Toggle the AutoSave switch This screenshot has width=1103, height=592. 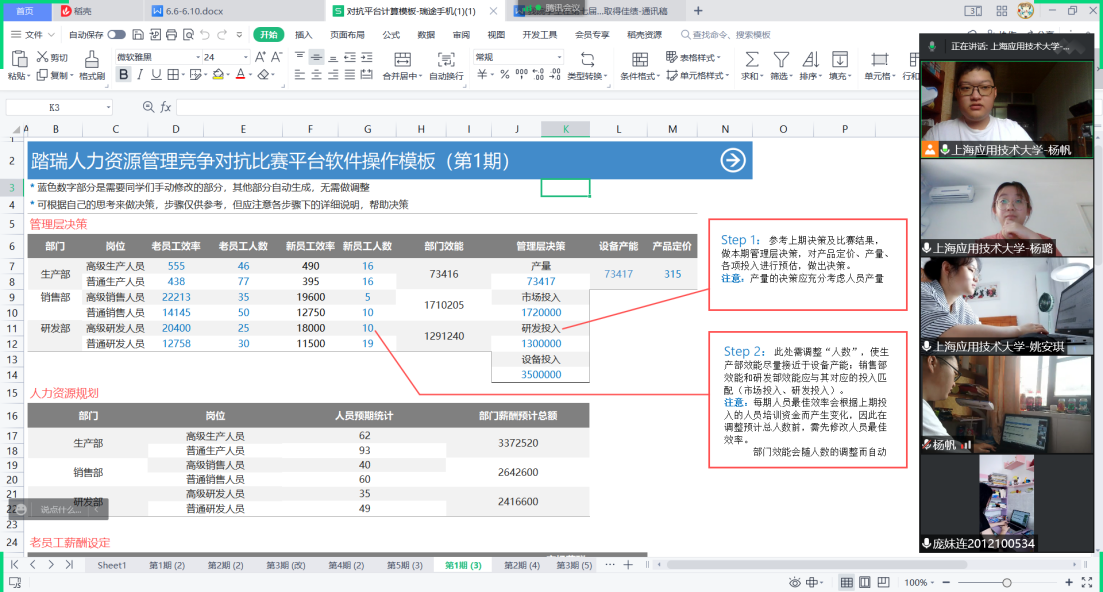(x=117, y=34)
